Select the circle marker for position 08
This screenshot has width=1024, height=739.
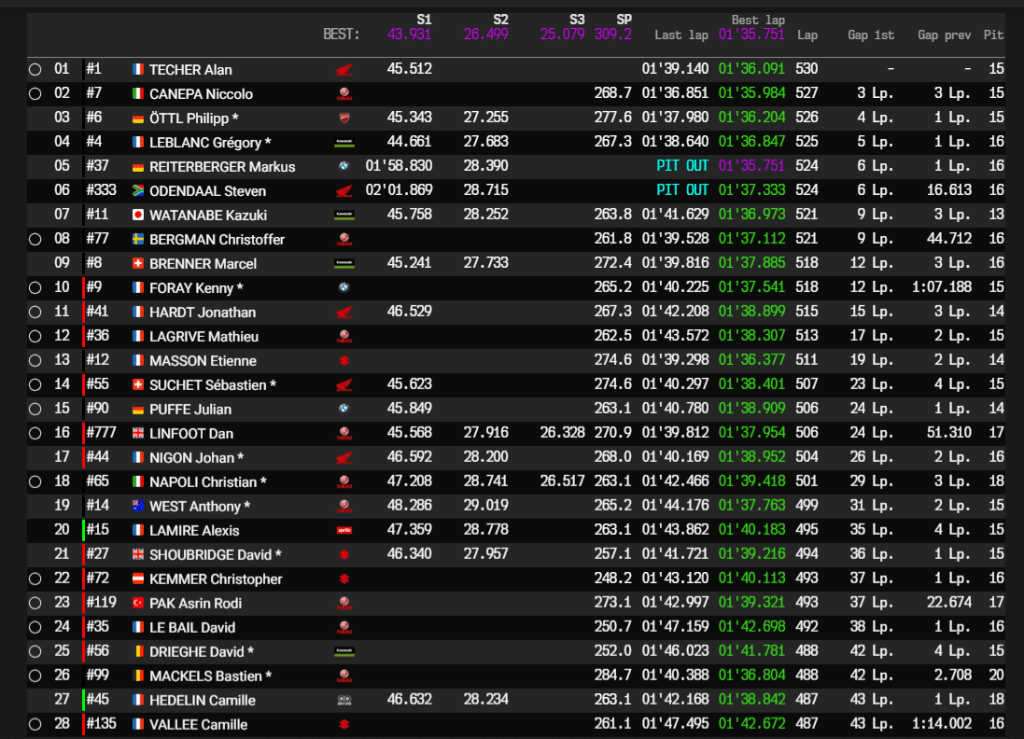coord(35,240)
